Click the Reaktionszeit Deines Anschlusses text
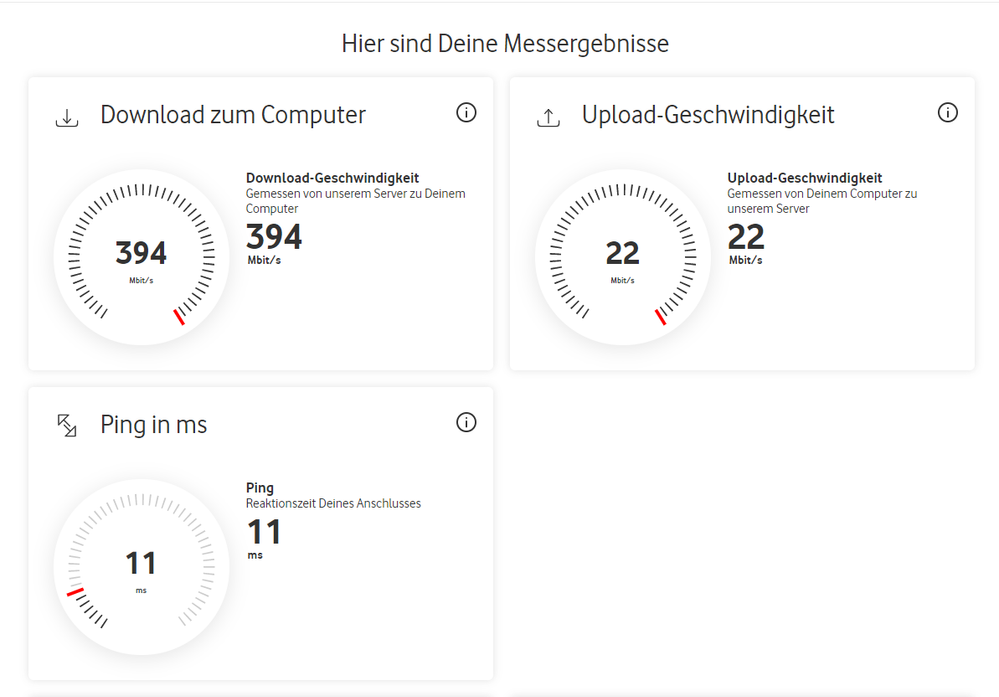This screenshot has height=697, width=999. 333,503
